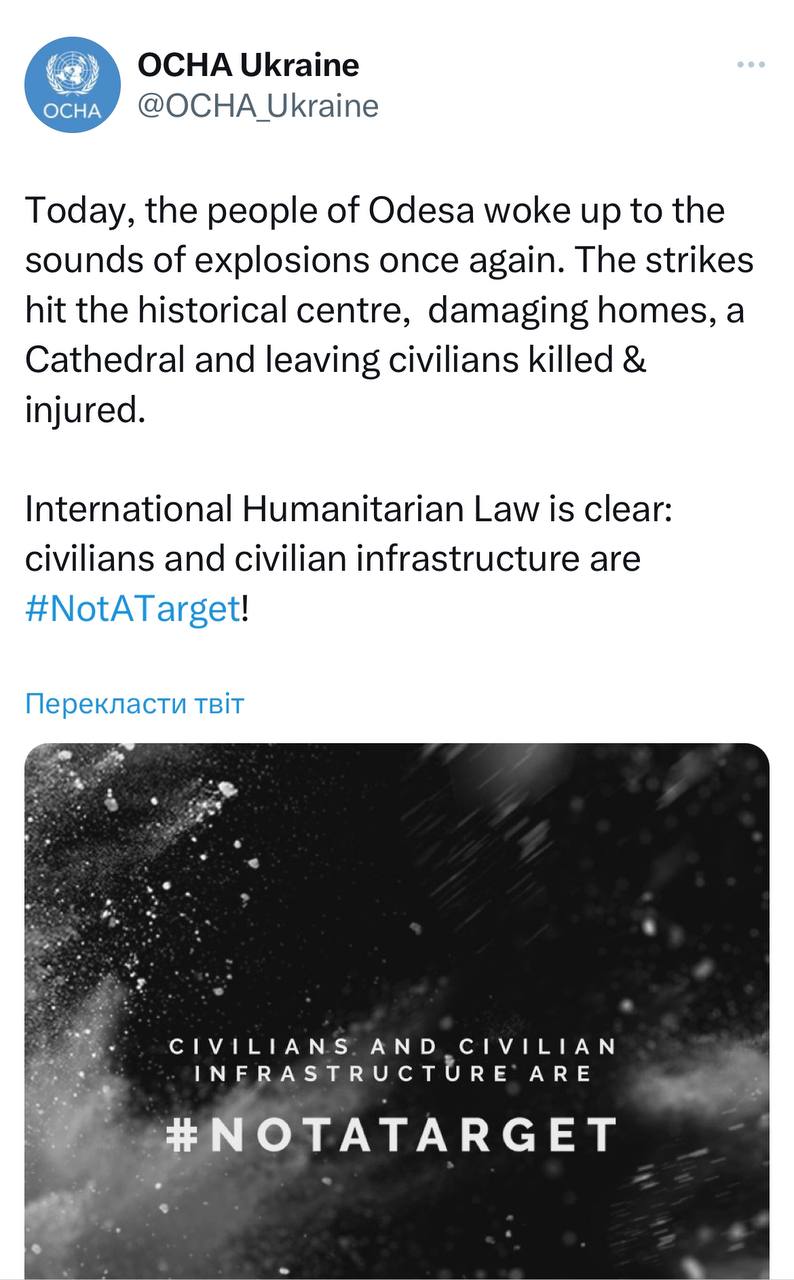The height and width of the screenshot is (1280, 794).
Task: Click the word "Odesa" in the tweet
Action: 419,211
